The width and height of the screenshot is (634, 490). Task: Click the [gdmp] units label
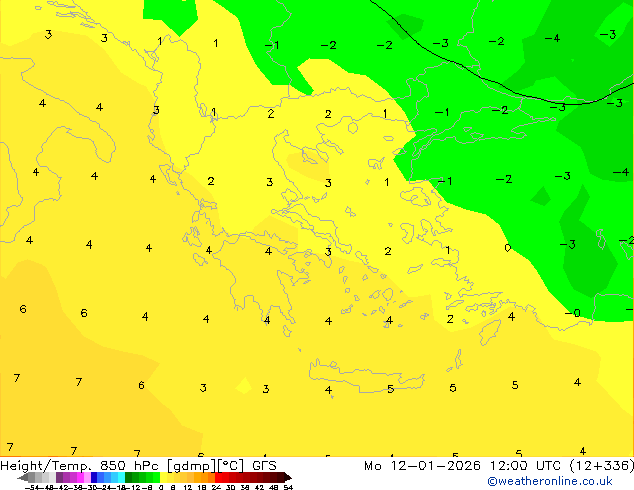pyautogui.click(x=192, y=466)
